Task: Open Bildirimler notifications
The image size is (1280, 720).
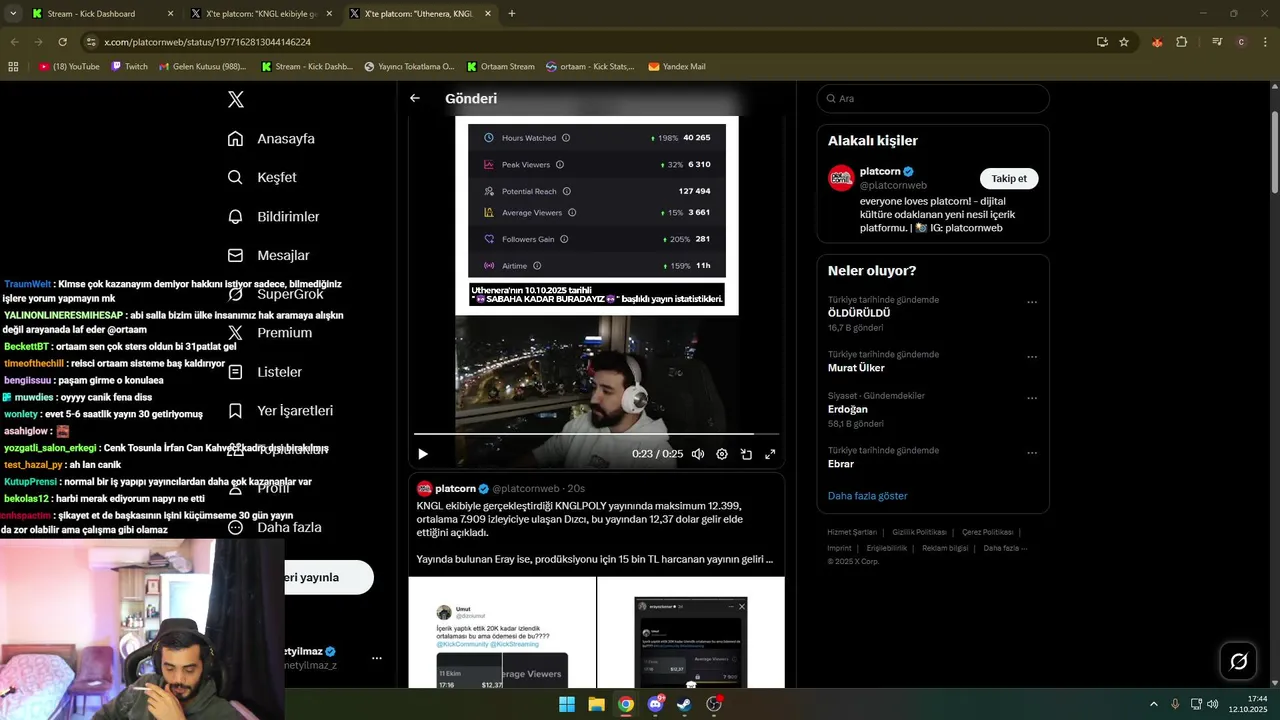Action: click(x=273, y=216)
